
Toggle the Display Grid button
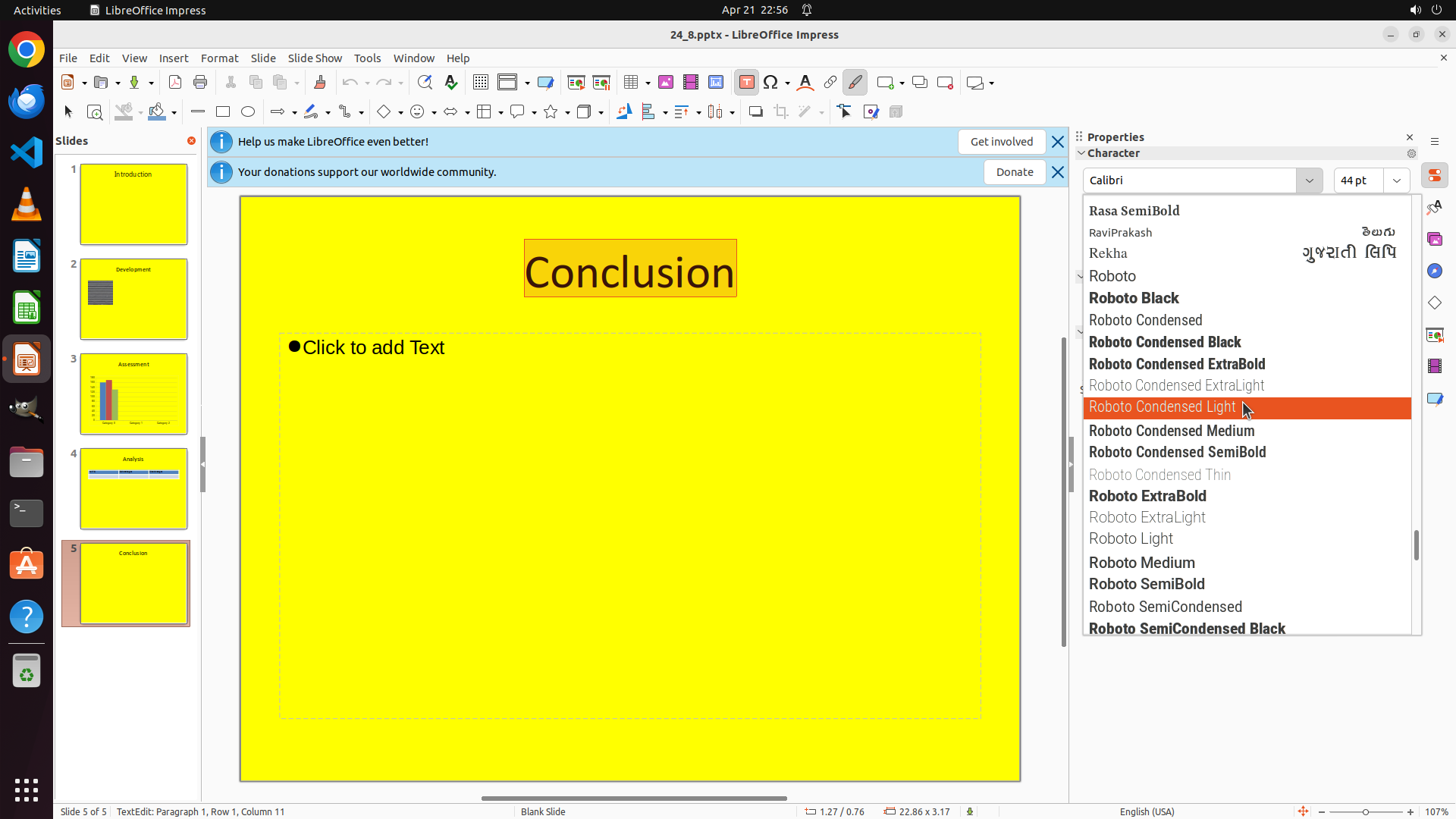point(481,83)
